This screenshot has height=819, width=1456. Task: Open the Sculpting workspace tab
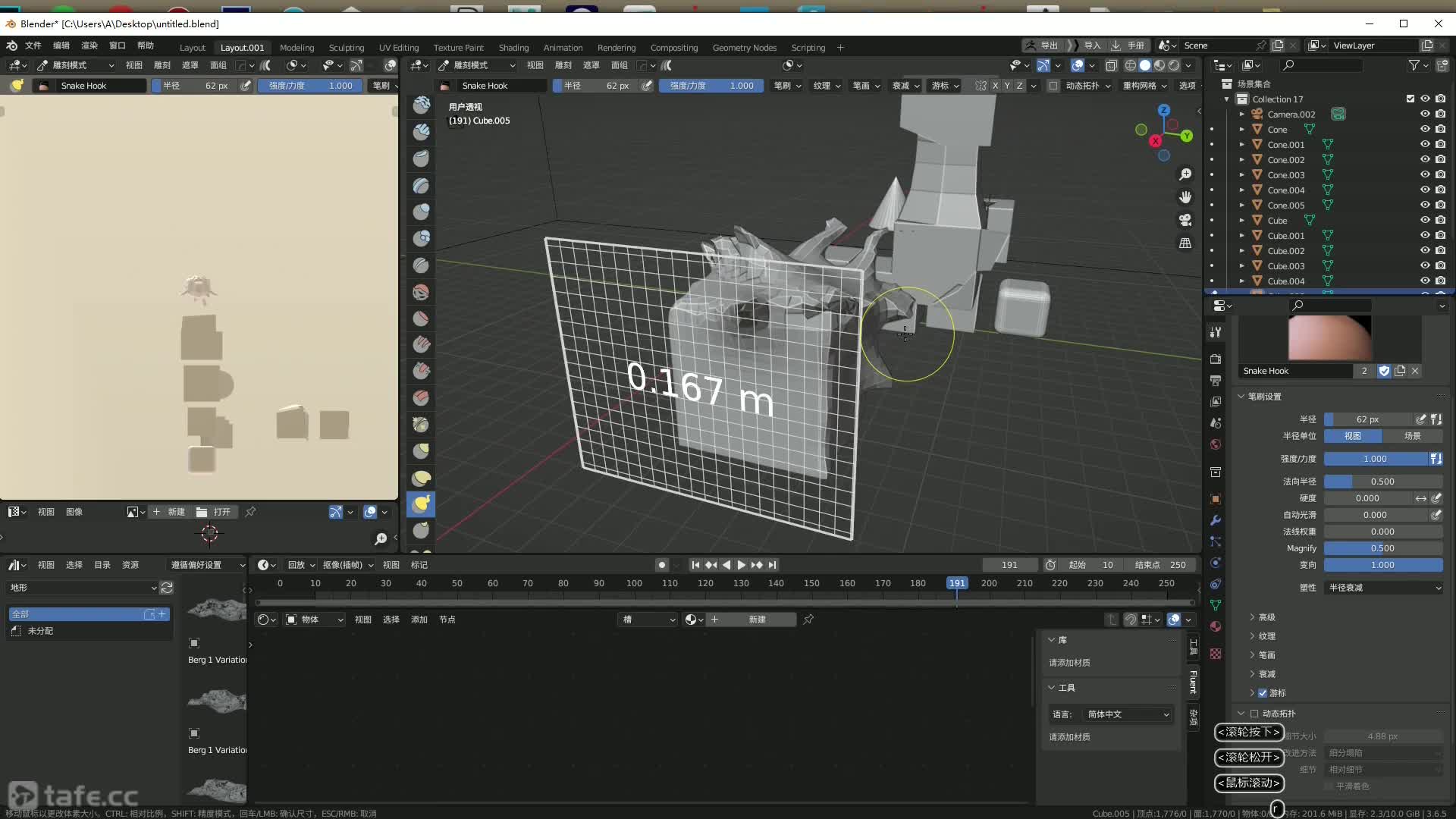coord(346,47)
